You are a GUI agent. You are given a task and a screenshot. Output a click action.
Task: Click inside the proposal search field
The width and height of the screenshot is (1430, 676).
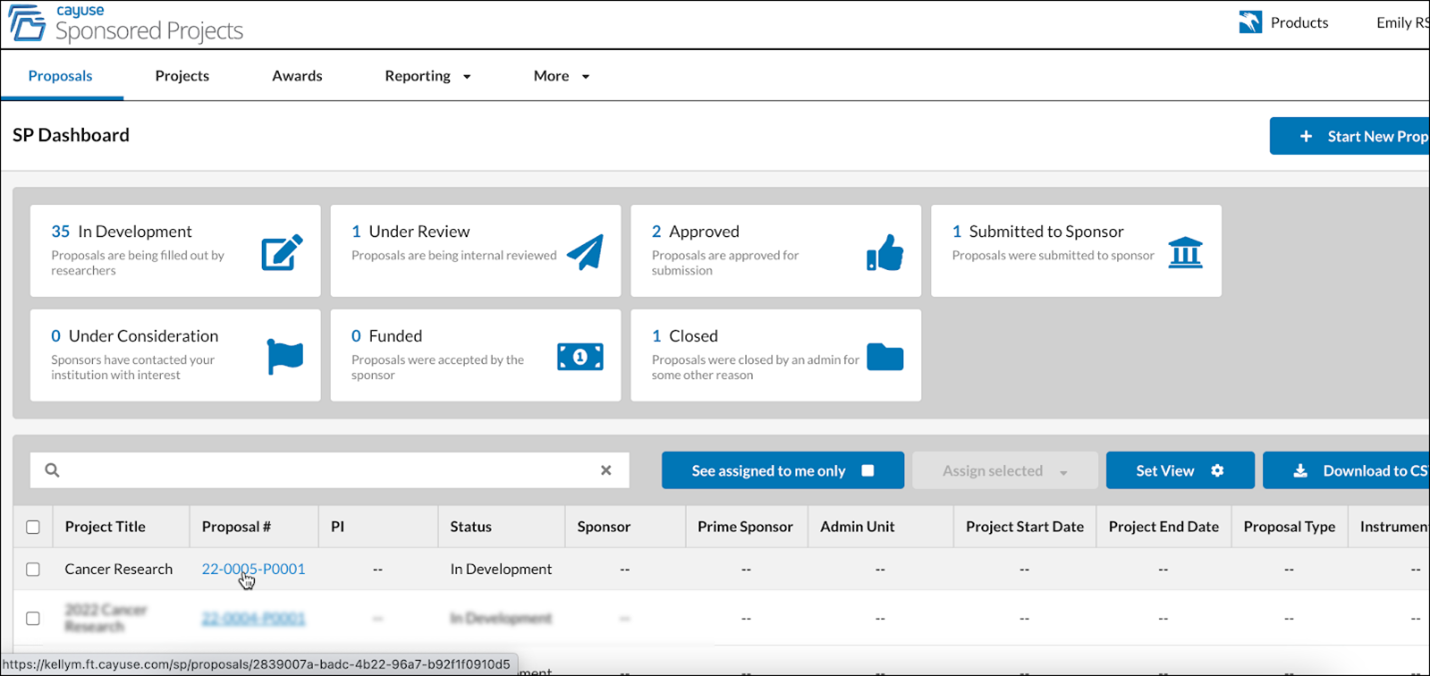click(x=330, y=470)
